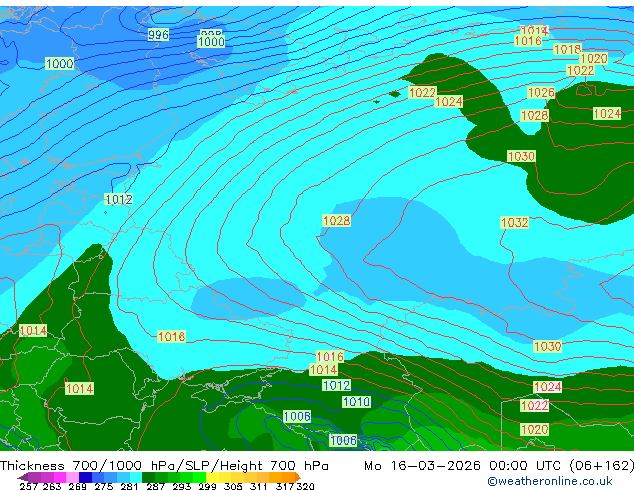The height and width of the screenshot is (490, 634).
Task: Click the legend value 299
Action: point(207,486)
